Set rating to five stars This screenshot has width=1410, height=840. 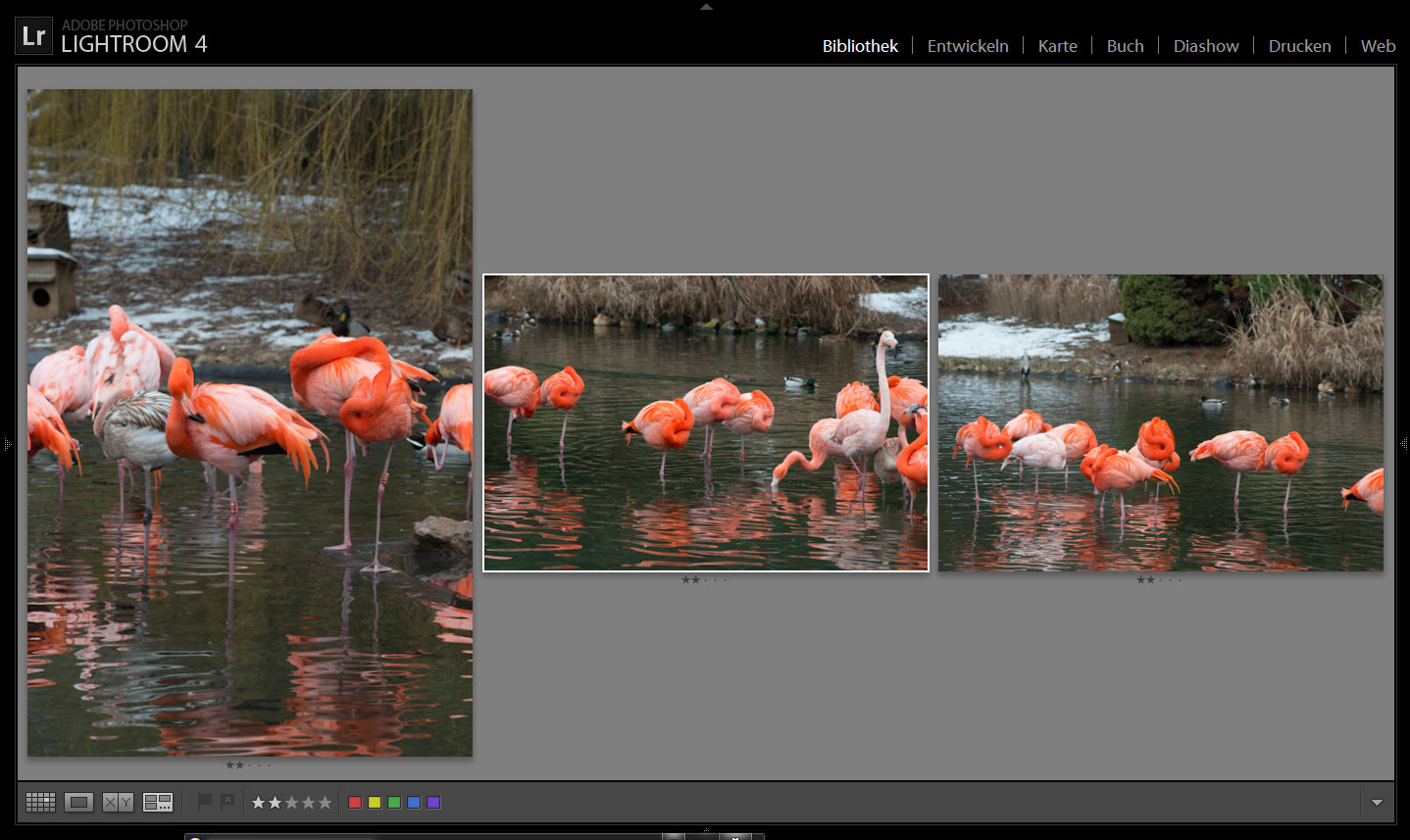[326, 803]
